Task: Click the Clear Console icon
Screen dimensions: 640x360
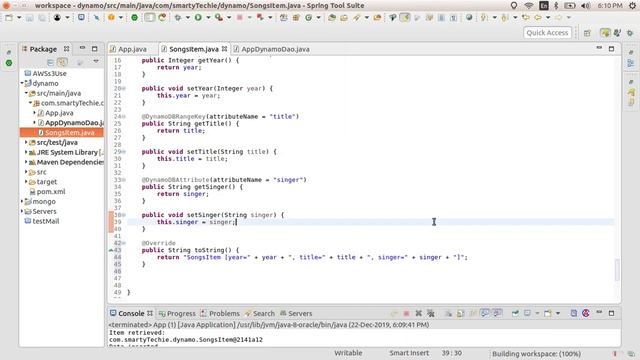Action: 448,313
